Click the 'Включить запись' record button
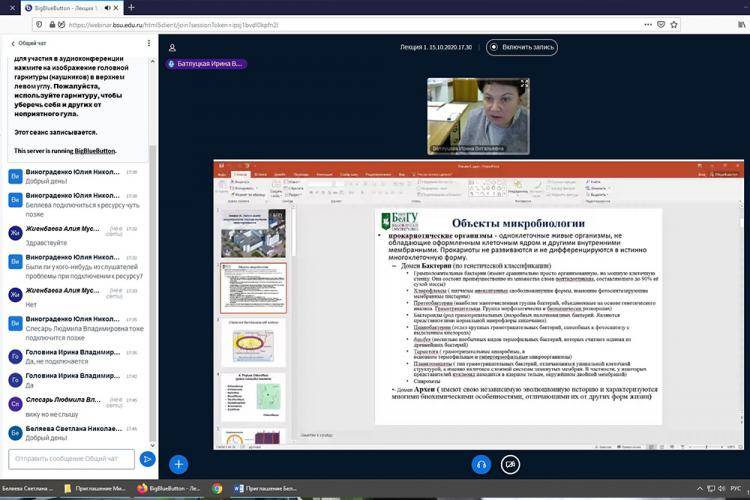 click(x=521, y=47)
